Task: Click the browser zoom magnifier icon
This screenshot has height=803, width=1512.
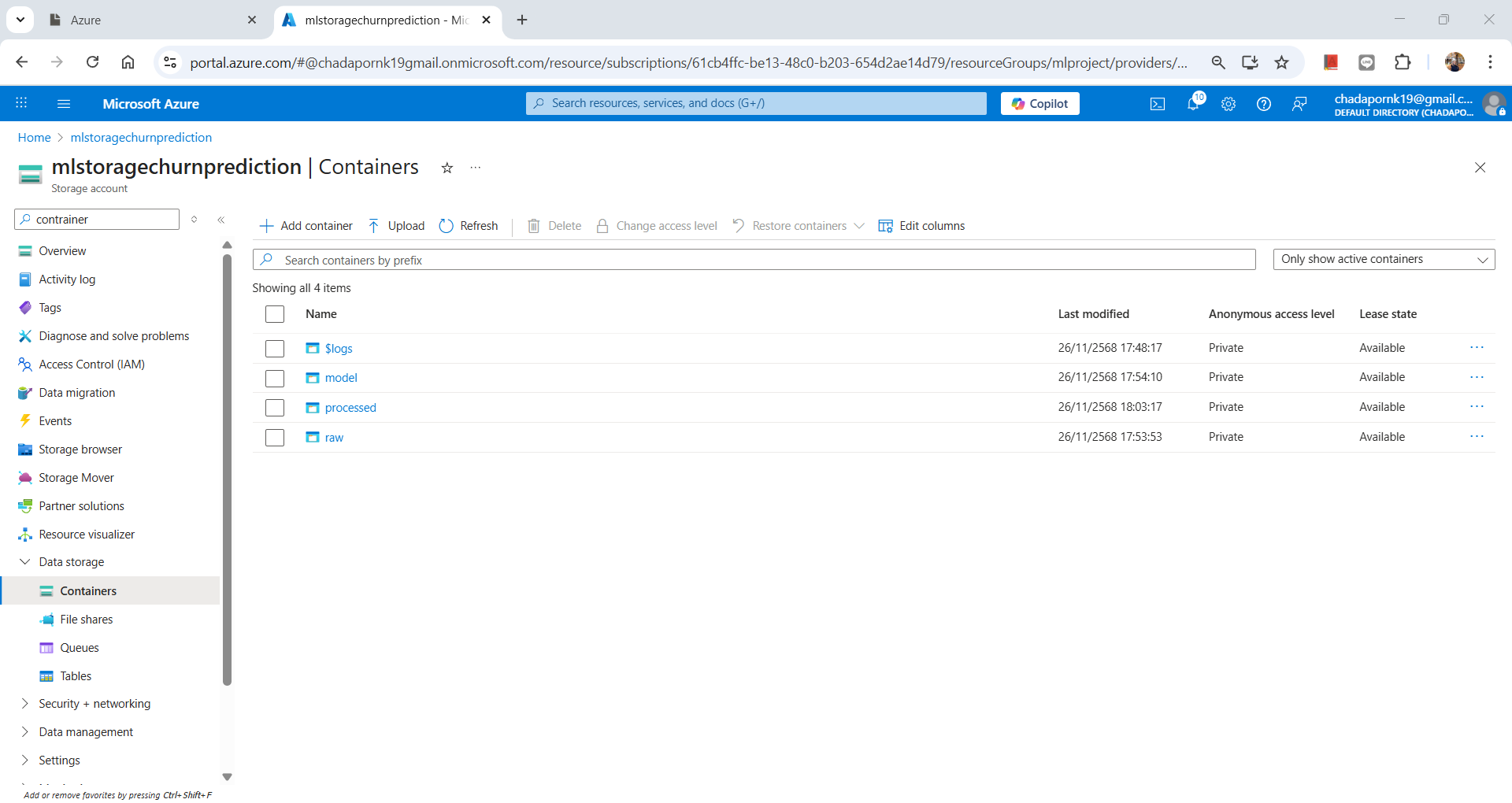Action: pyautogui.click(x=1218, y=62)
